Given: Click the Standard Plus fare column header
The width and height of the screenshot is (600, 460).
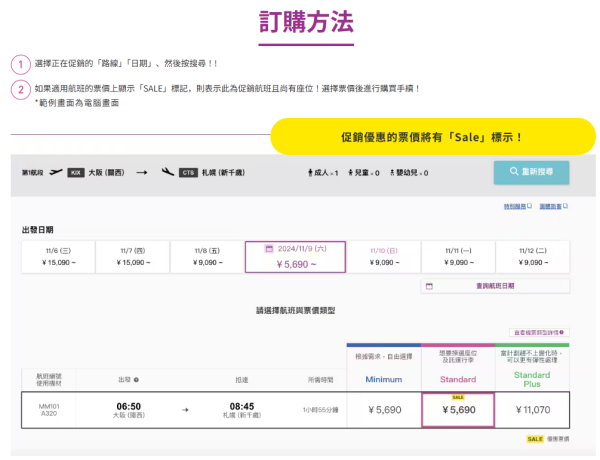Looking at the screenshot, I should [x=532, y=367].
